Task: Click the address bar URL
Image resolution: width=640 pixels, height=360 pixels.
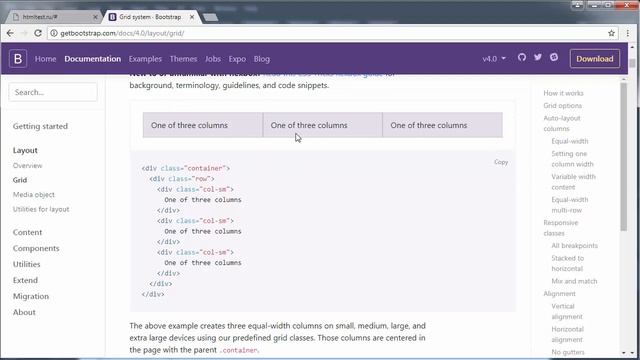Action: tap(122, 33)
